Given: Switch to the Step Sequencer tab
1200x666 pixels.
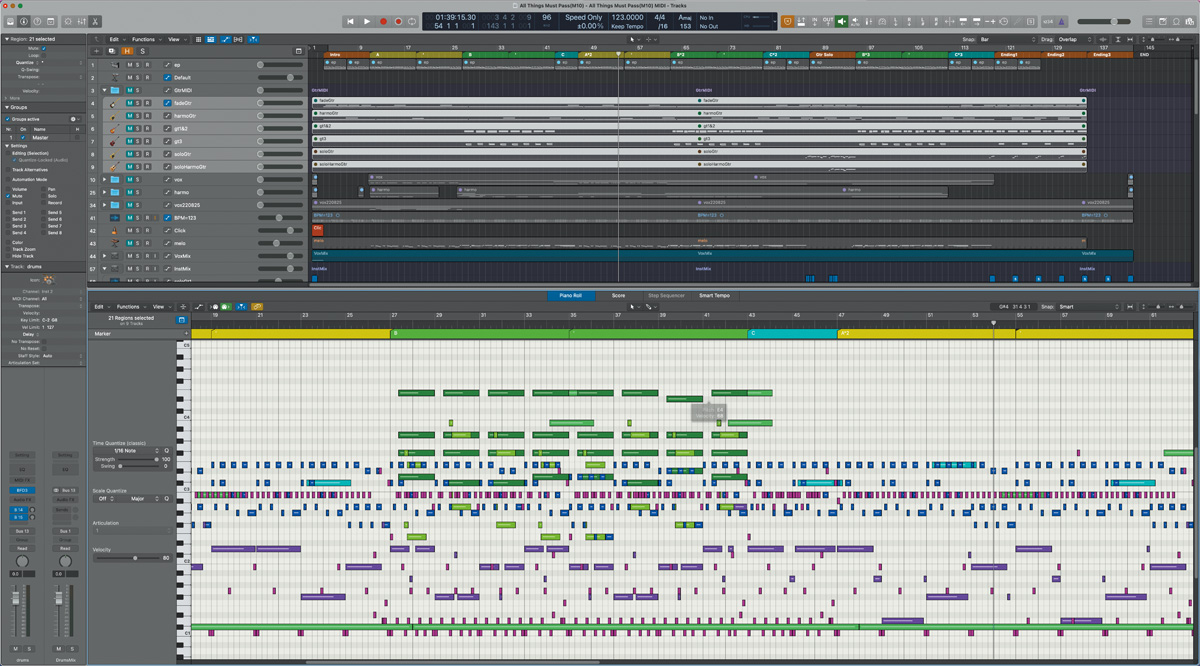Looking at the screenshot, I should (x=666, y=295).
